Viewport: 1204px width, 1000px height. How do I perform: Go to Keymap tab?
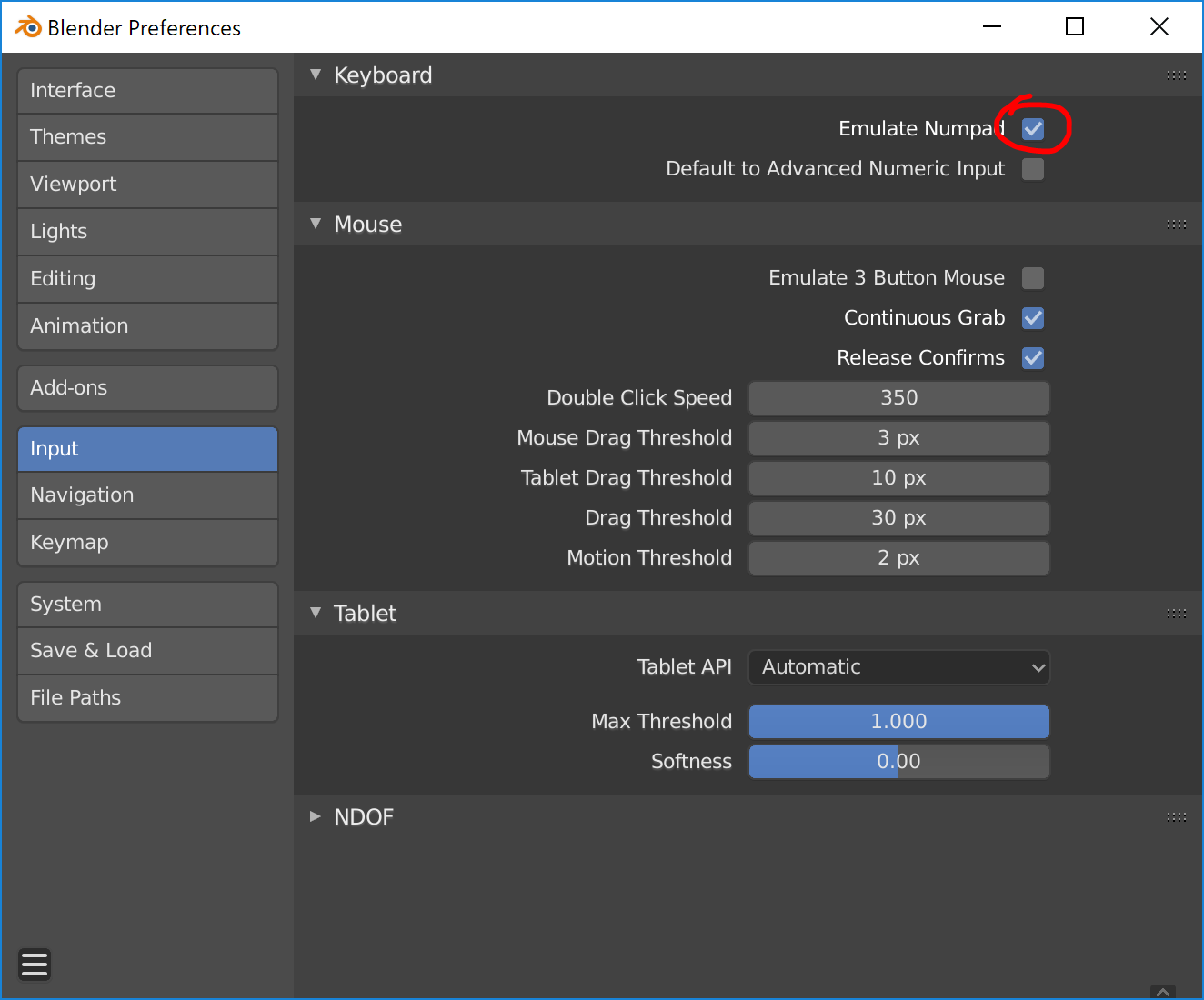147,543
